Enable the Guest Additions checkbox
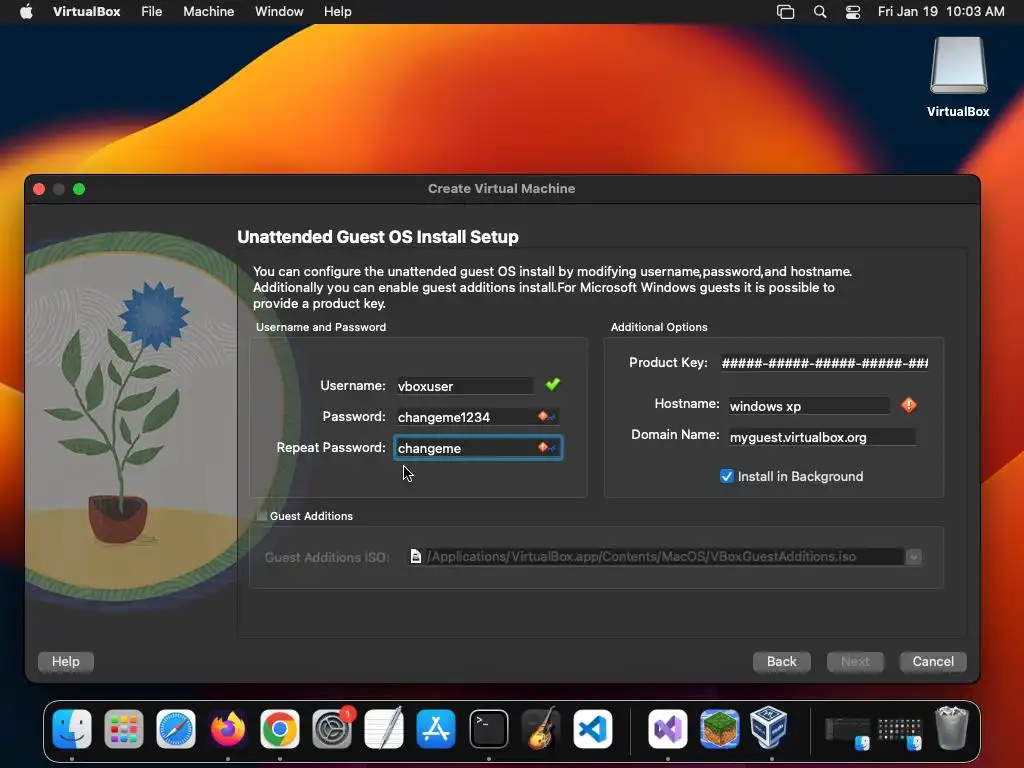1024x768 pixels. click(x=262, y=516)
